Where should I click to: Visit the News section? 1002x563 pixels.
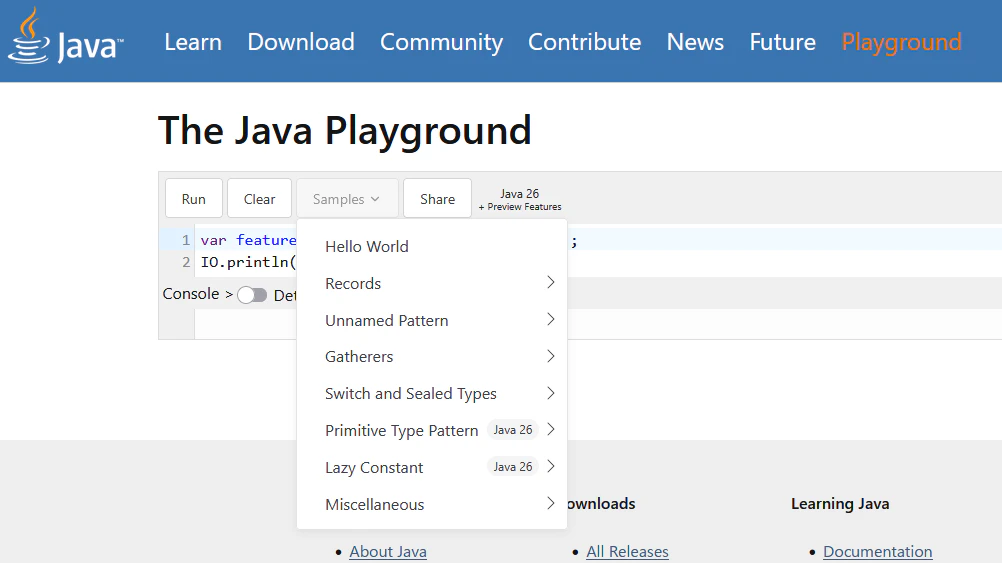point(695,42)
